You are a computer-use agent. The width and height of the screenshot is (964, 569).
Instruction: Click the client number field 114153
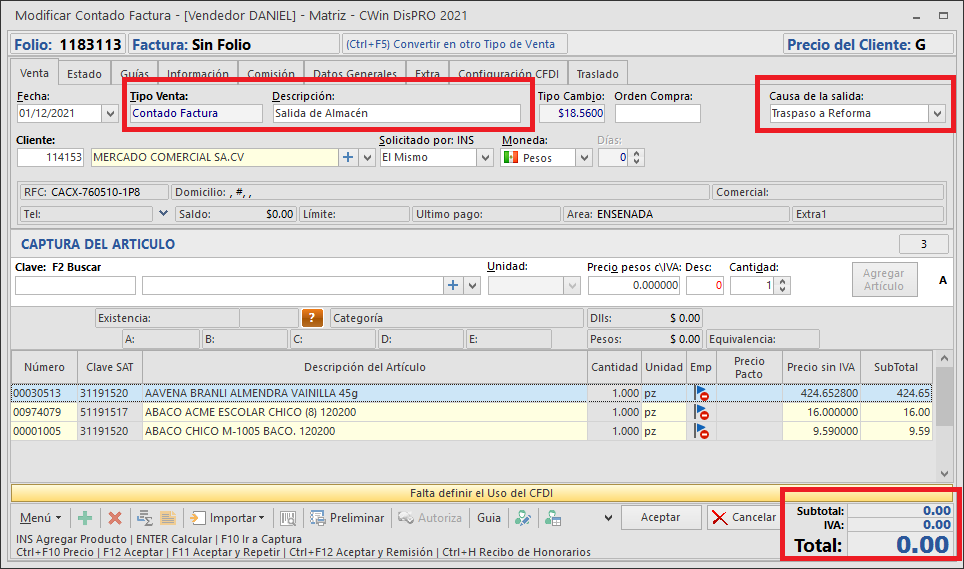click(x=50, y=157)
